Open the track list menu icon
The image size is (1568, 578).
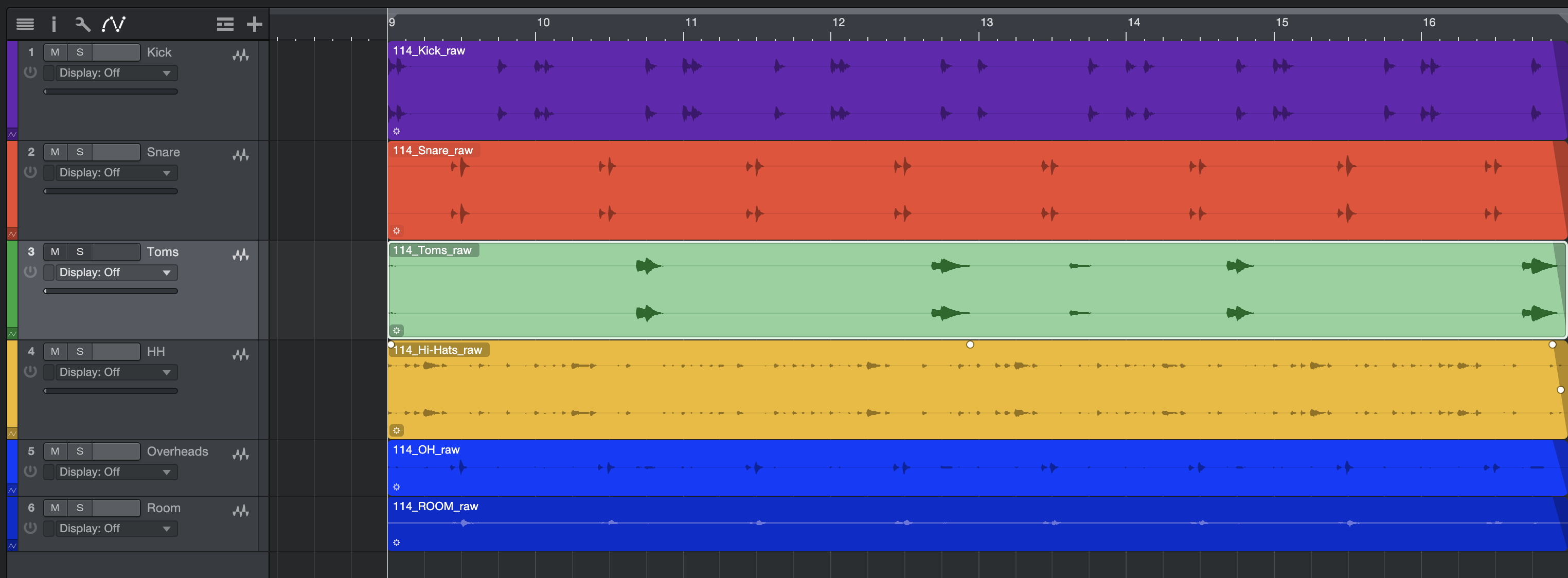(25, 24)
